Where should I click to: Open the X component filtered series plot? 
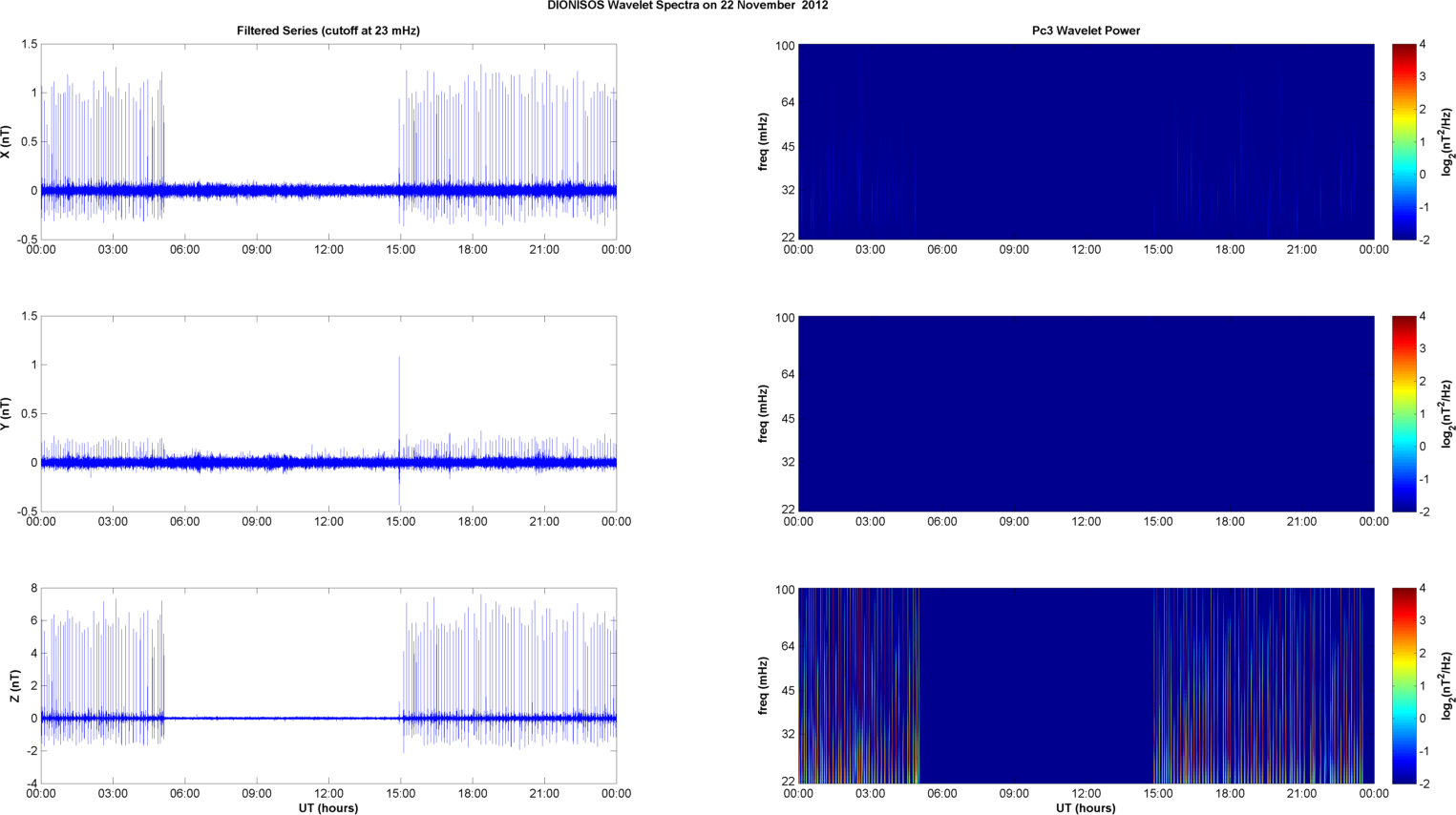pos(328,141)
